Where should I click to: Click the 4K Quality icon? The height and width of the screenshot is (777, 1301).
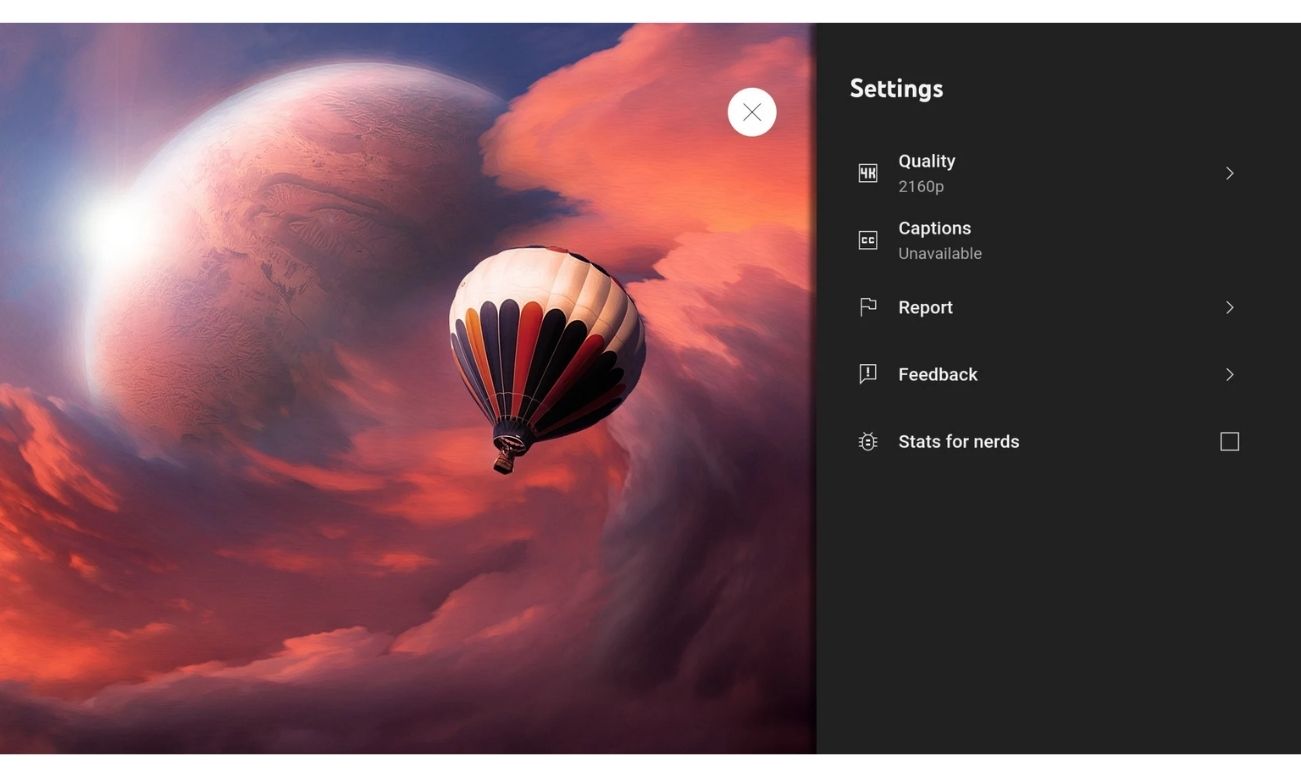pyautogui.click(x=867, y=174)
